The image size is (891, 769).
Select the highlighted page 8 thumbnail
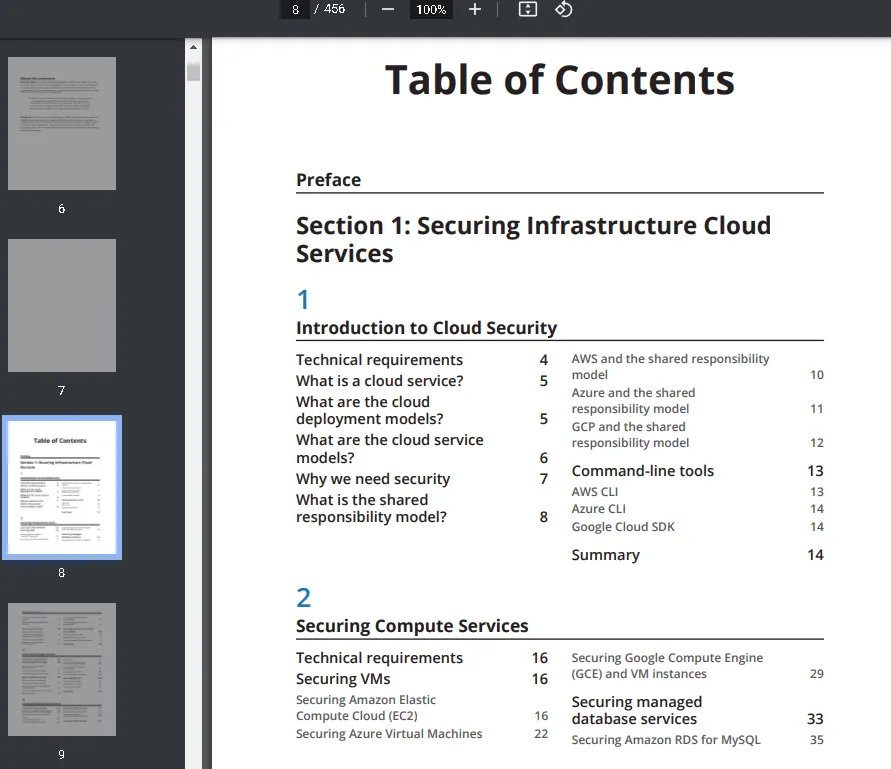pos(62,487)
